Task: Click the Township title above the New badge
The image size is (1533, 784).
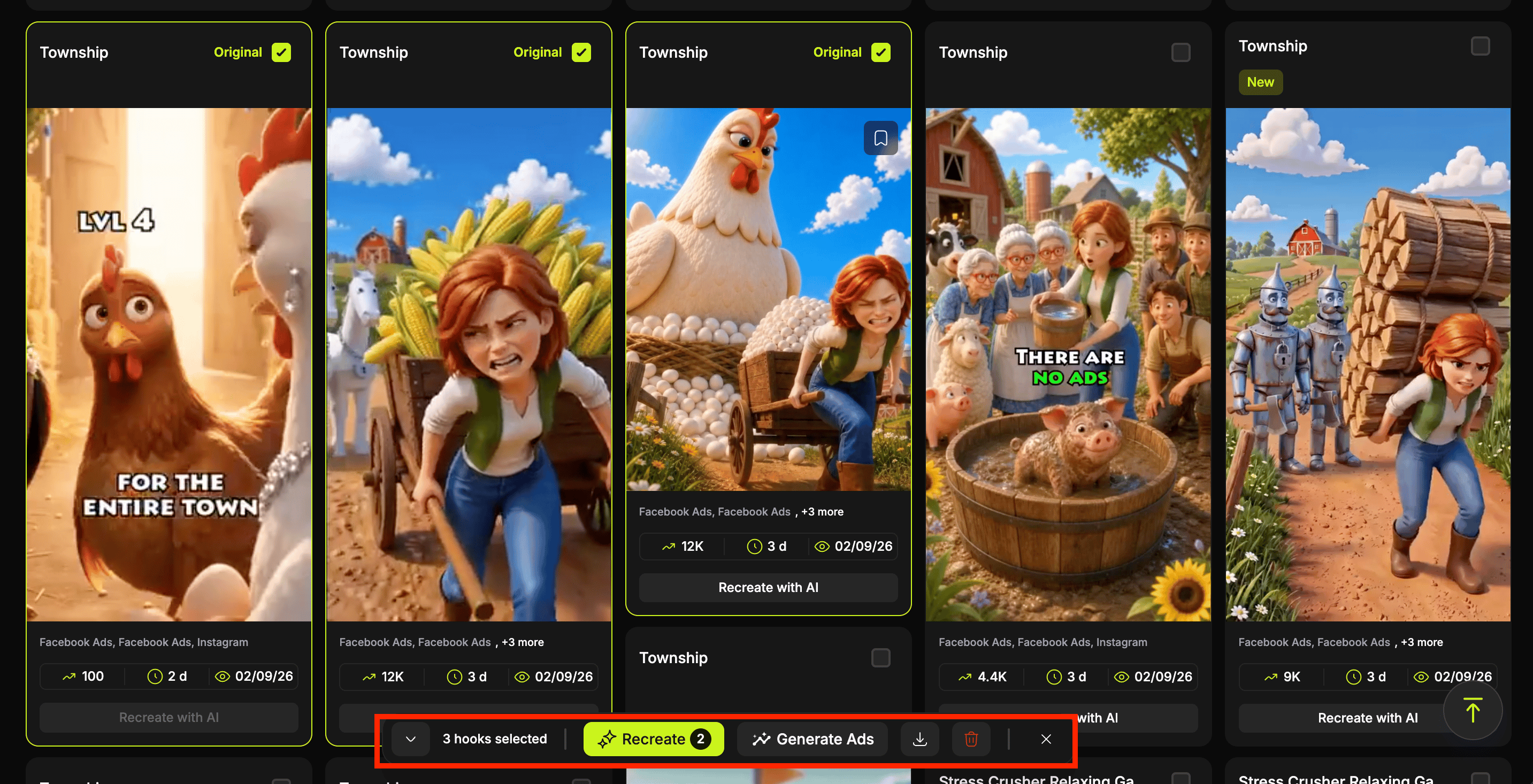Action: pyautogui.click(x=1273, y=46)
